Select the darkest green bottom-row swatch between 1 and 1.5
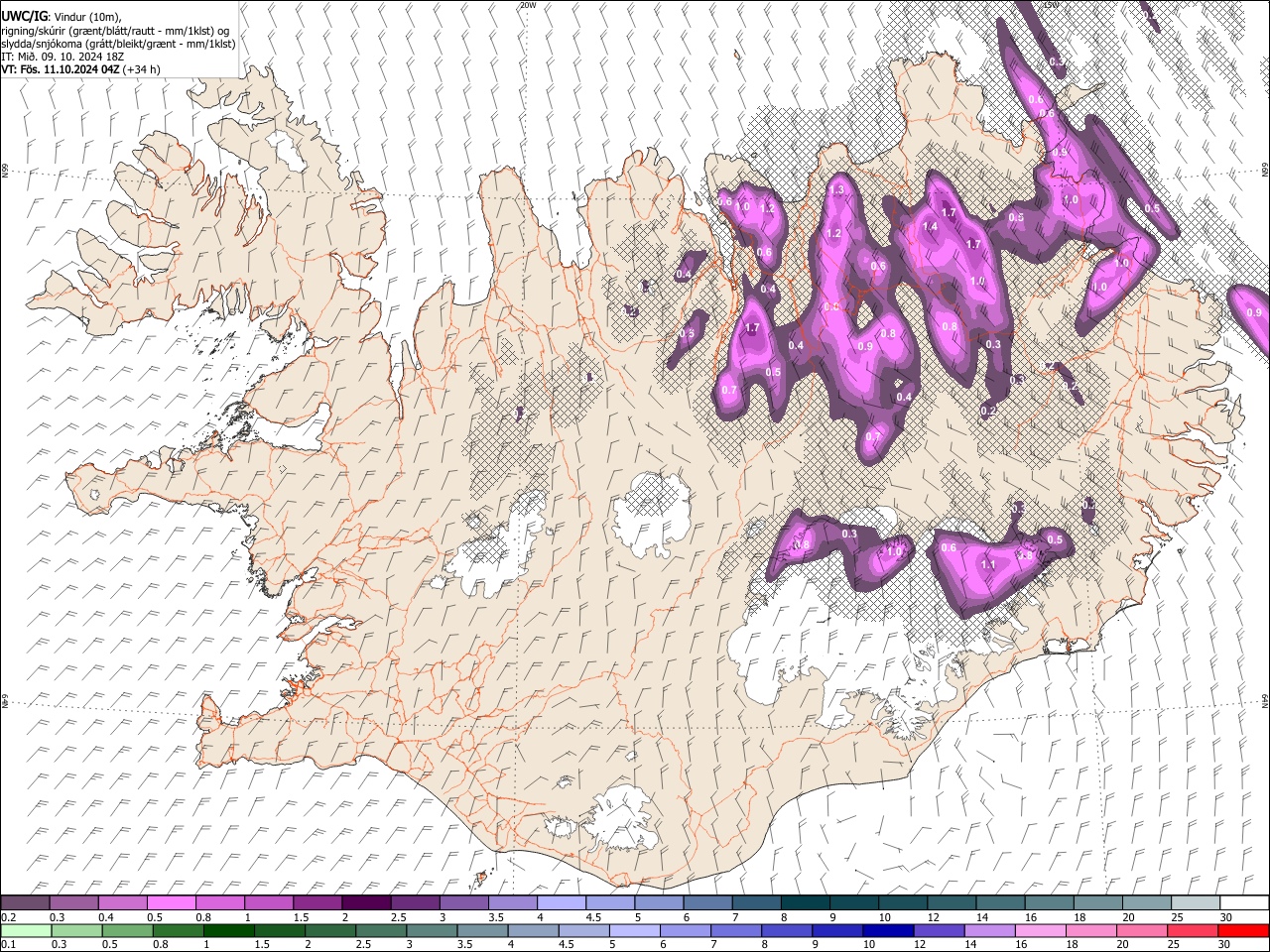This screenshot has height=952, width=1270. point(230,930)
